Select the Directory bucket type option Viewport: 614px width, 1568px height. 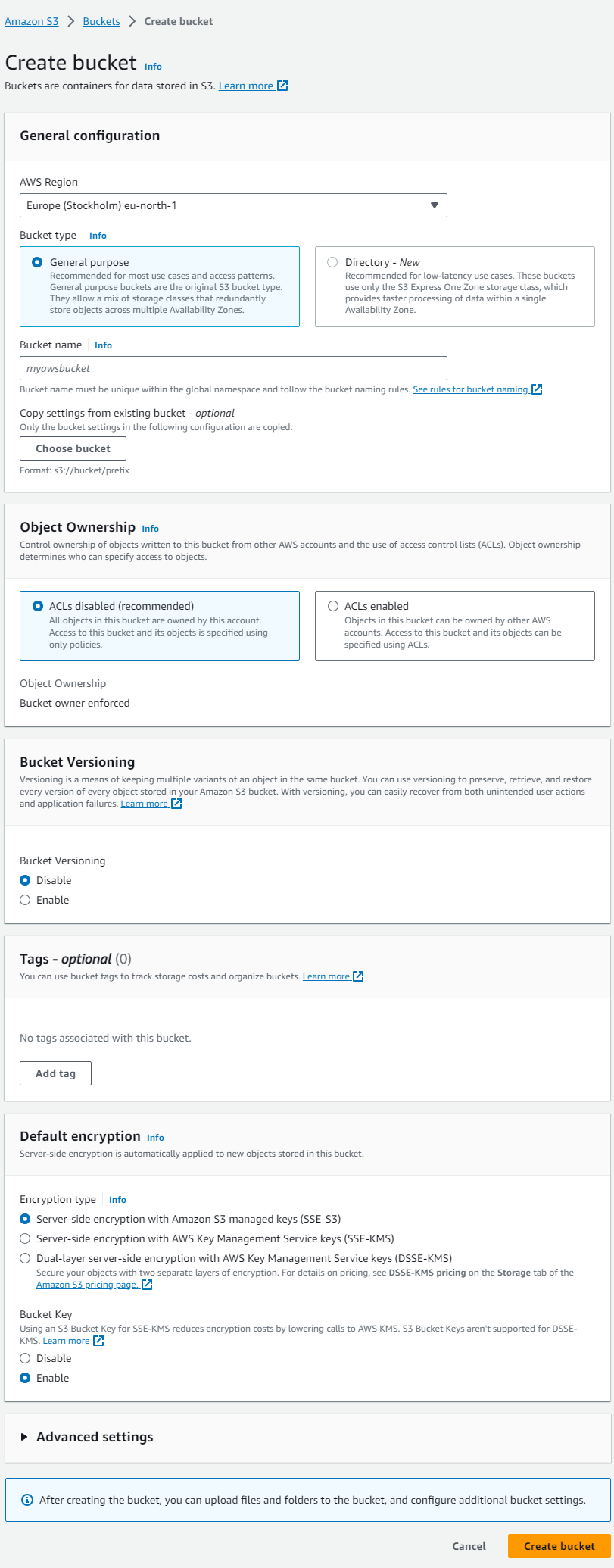[332, 262]
